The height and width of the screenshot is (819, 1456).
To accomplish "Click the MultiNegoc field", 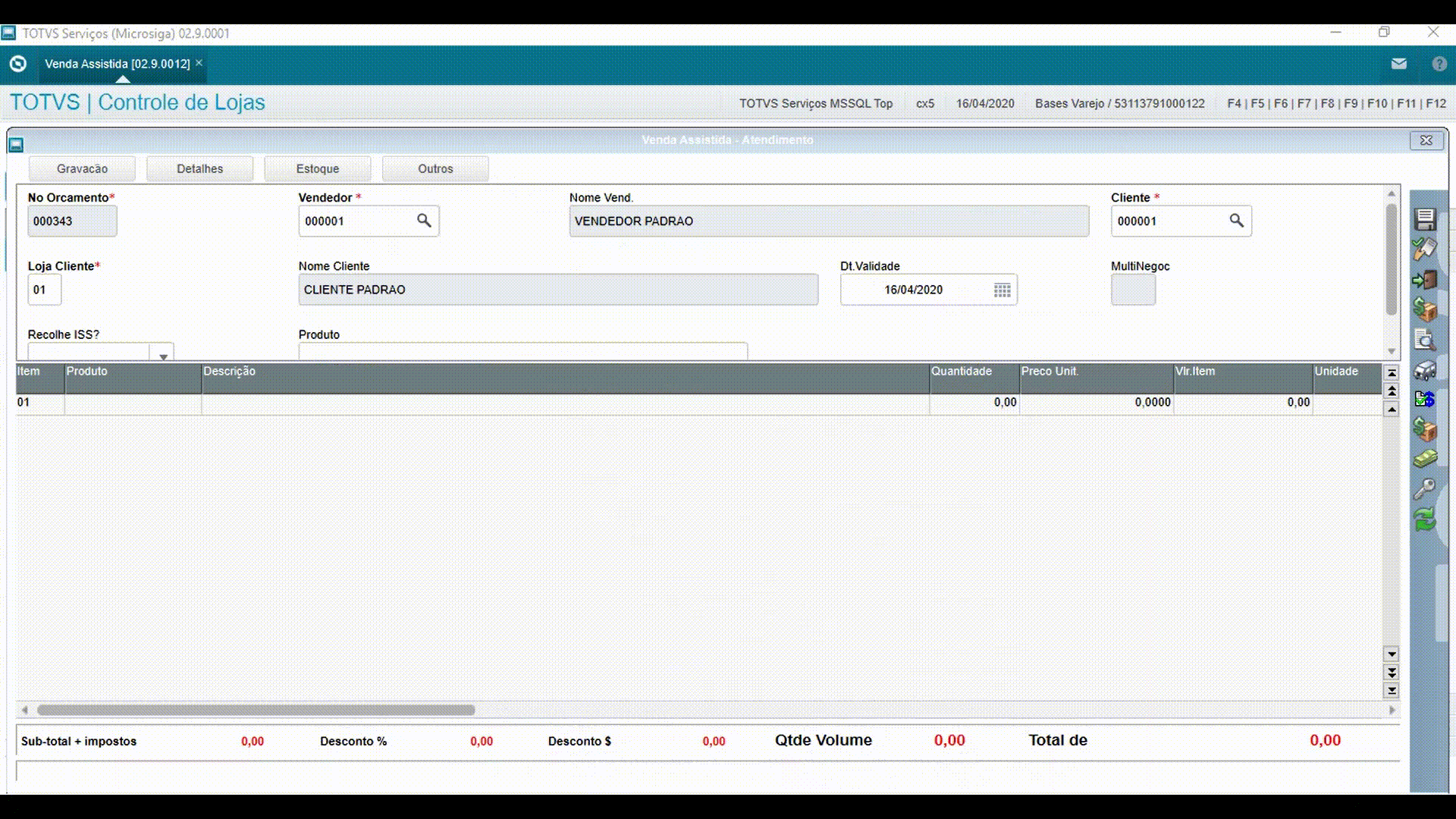I will click(x=1133, y=290).
